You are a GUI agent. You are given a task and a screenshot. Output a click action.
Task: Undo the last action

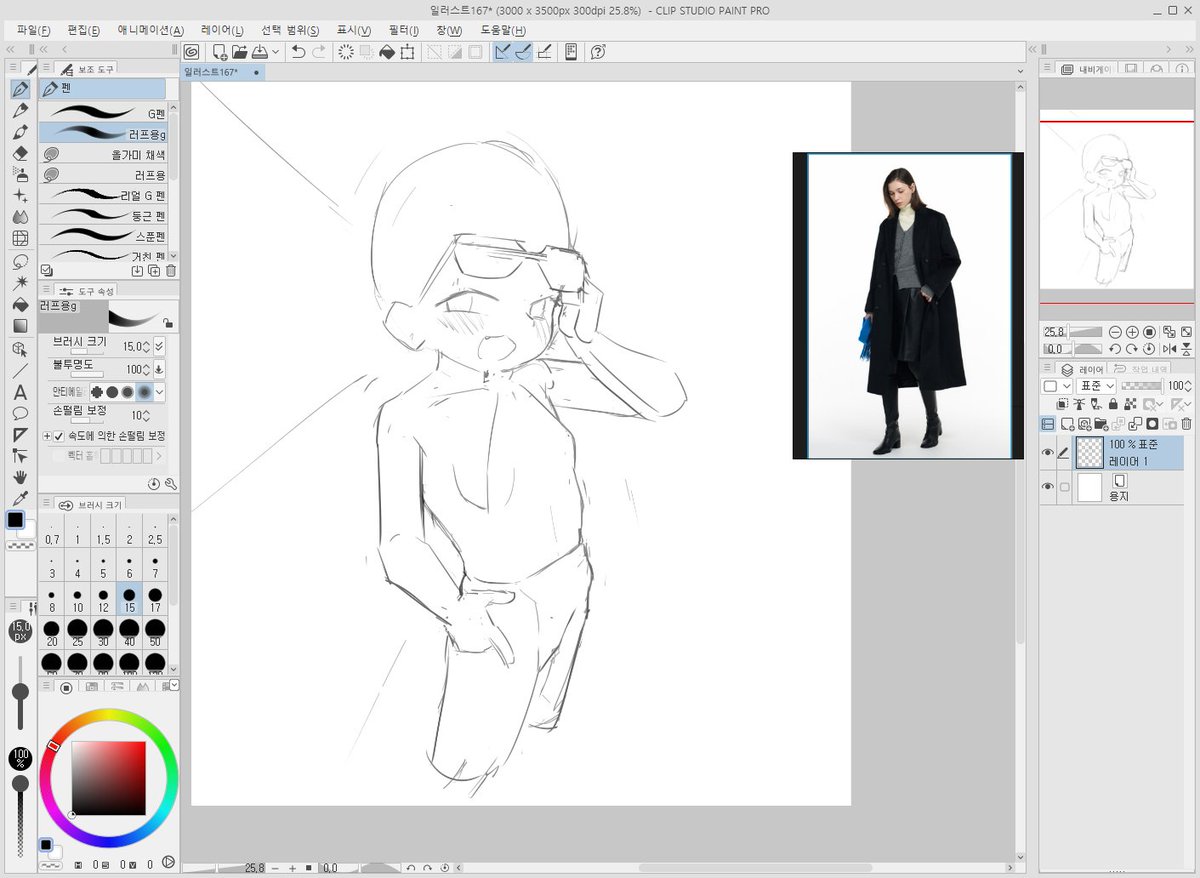coord(298,51)
